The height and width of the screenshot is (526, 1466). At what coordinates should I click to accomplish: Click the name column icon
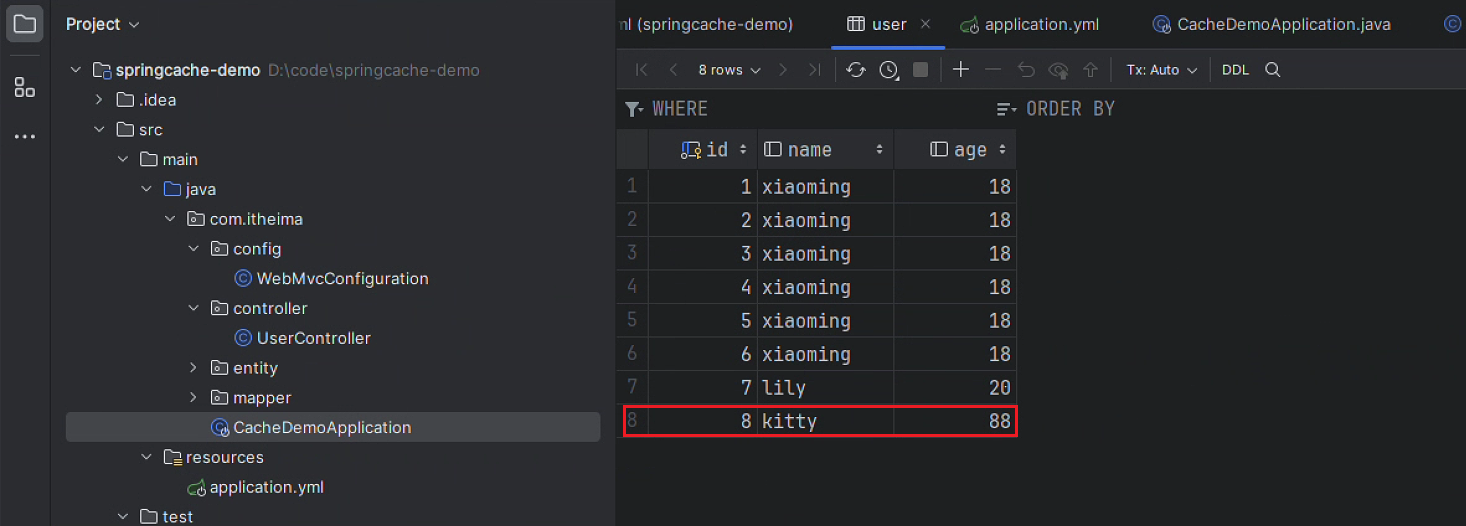(772, 150)
